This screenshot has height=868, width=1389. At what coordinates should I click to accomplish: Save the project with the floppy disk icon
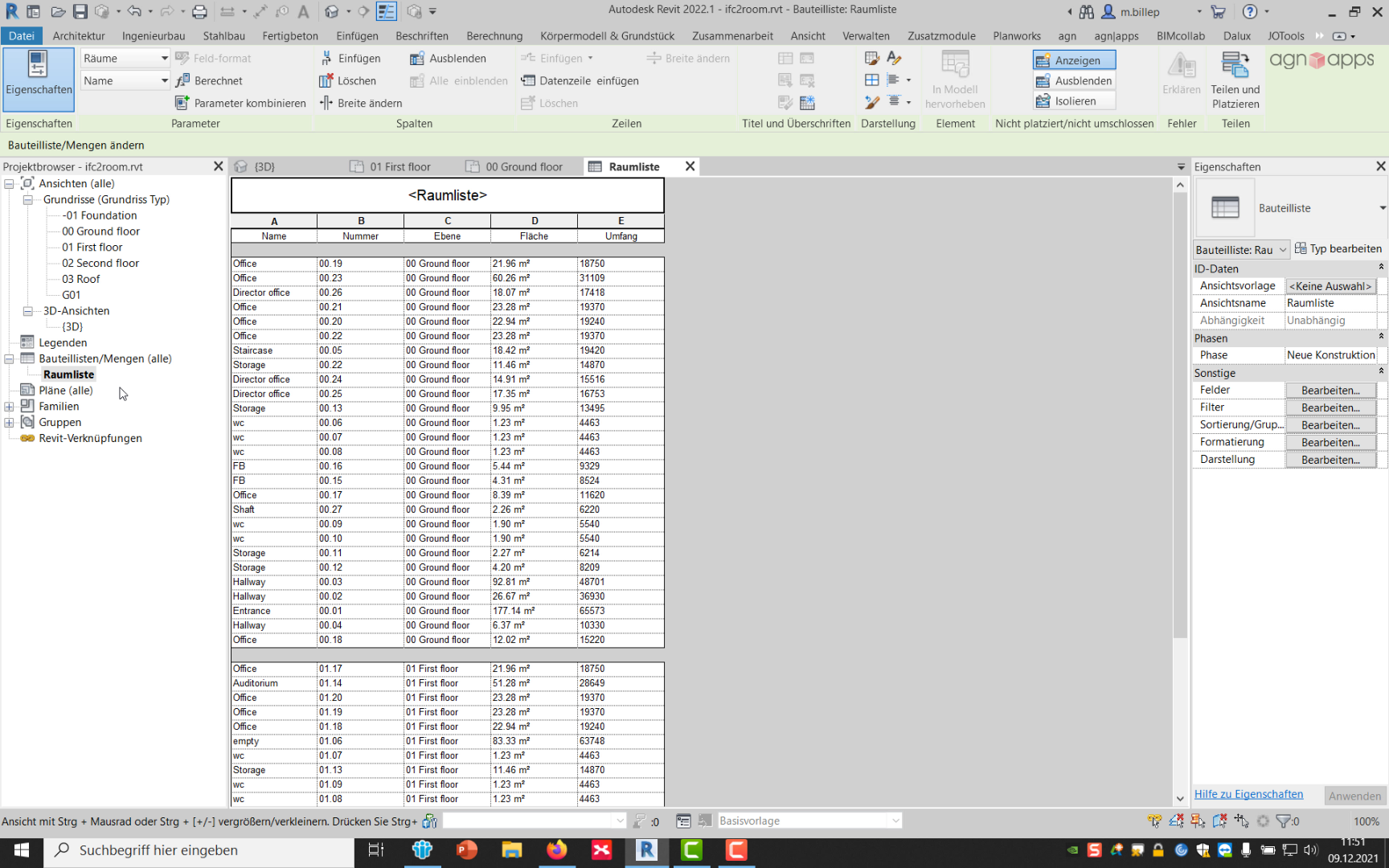point(80,12)
